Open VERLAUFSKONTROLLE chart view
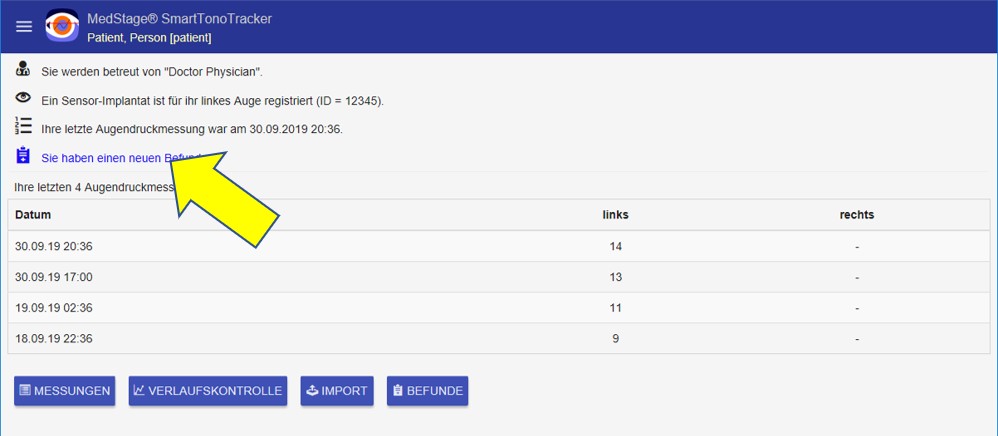This screenshot has width=998, height=436. (x=209, y=391)
